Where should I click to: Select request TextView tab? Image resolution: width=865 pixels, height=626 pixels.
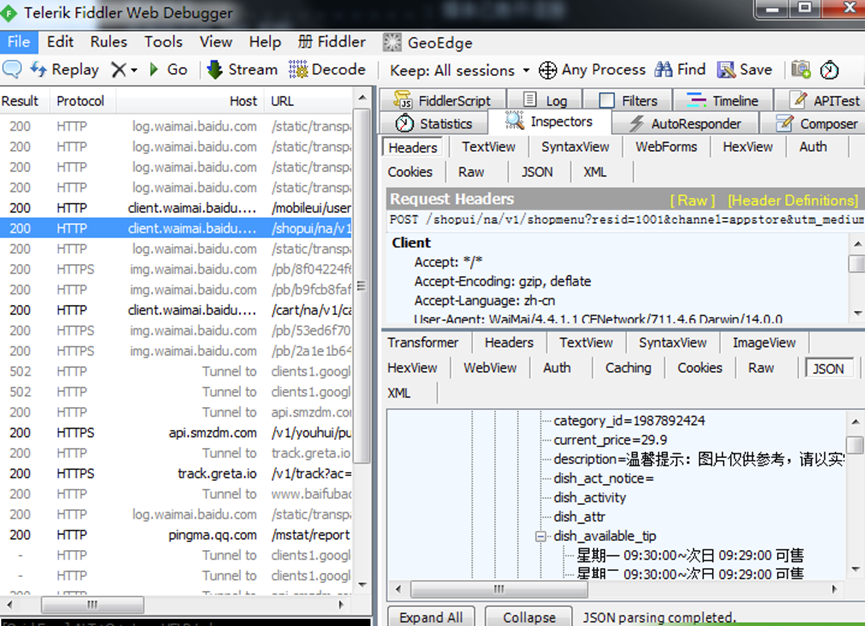(488, 147)
